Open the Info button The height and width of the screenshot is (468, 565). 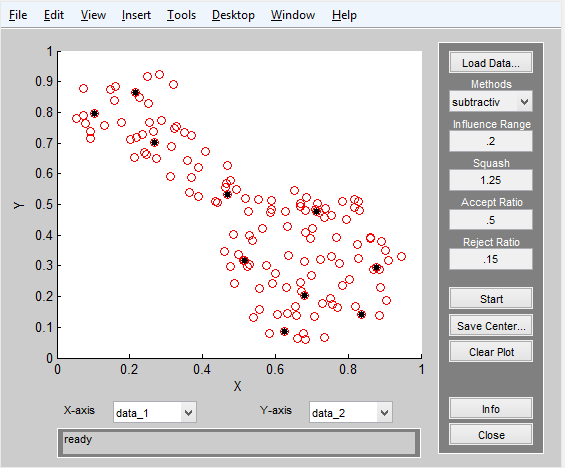(491, 409)
